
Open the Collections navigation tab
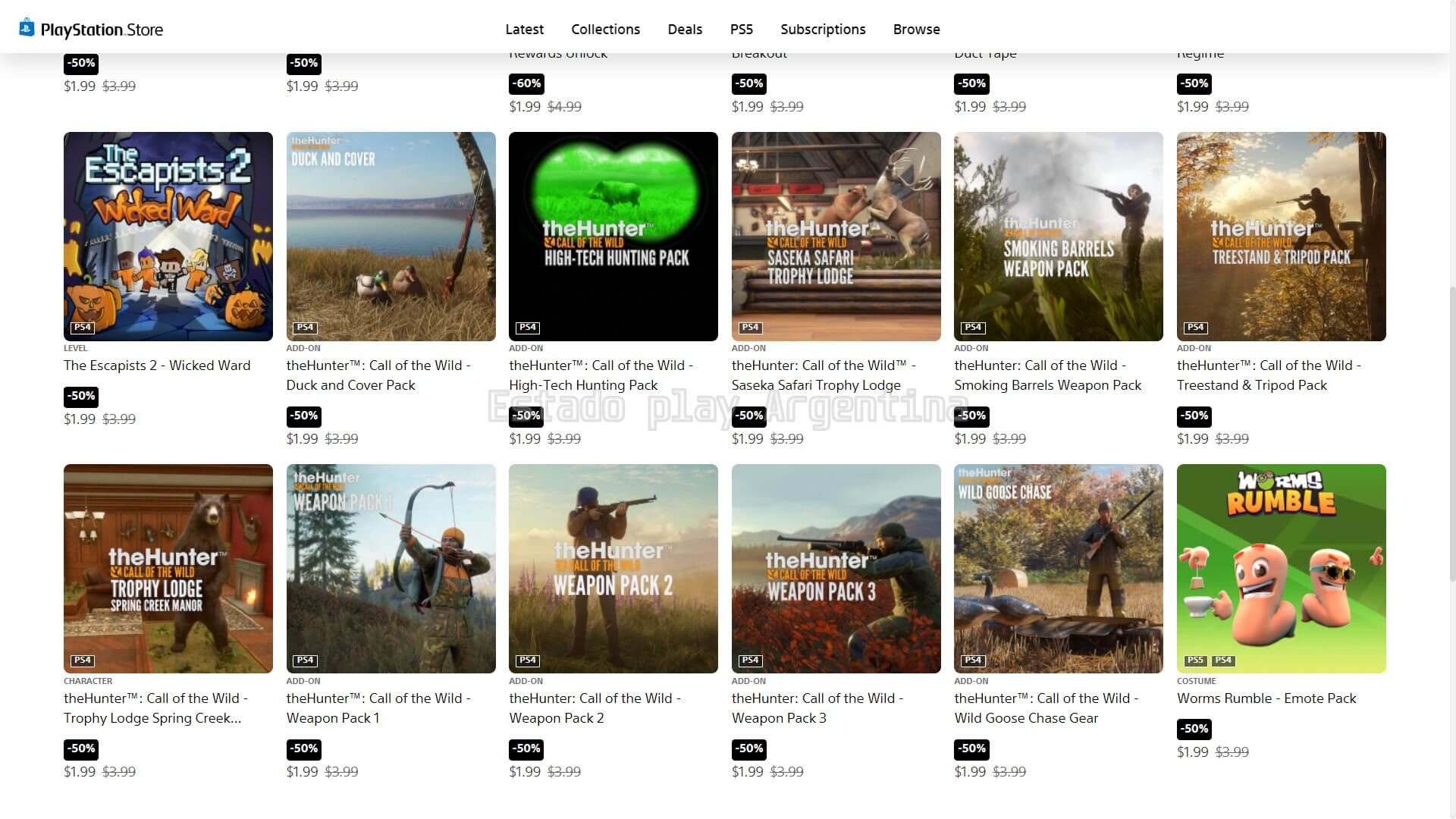[605, 30]
